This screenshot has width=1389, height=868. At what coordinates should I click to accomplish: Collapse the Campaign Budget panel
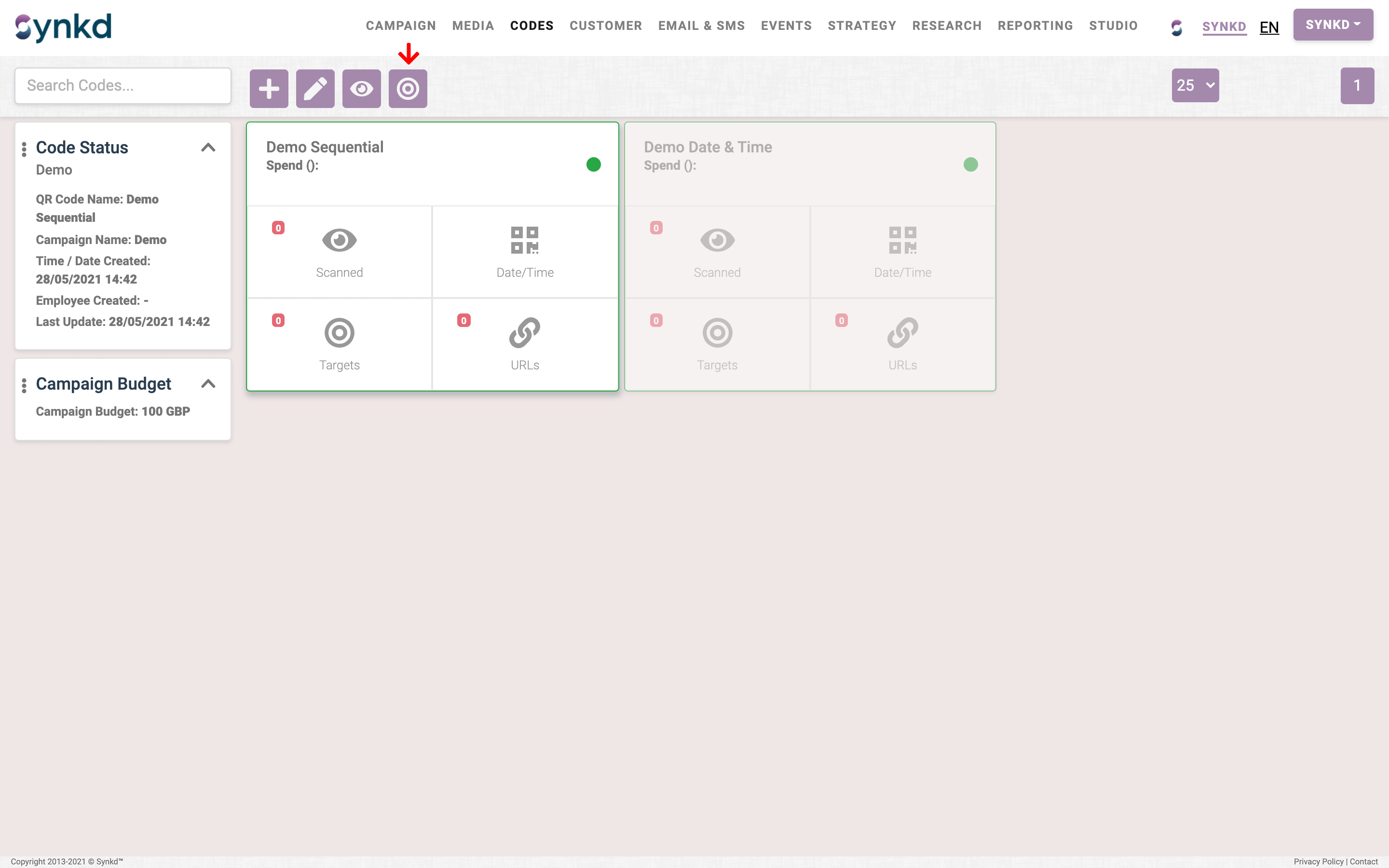pyautogui.click(x=208, y=383)
